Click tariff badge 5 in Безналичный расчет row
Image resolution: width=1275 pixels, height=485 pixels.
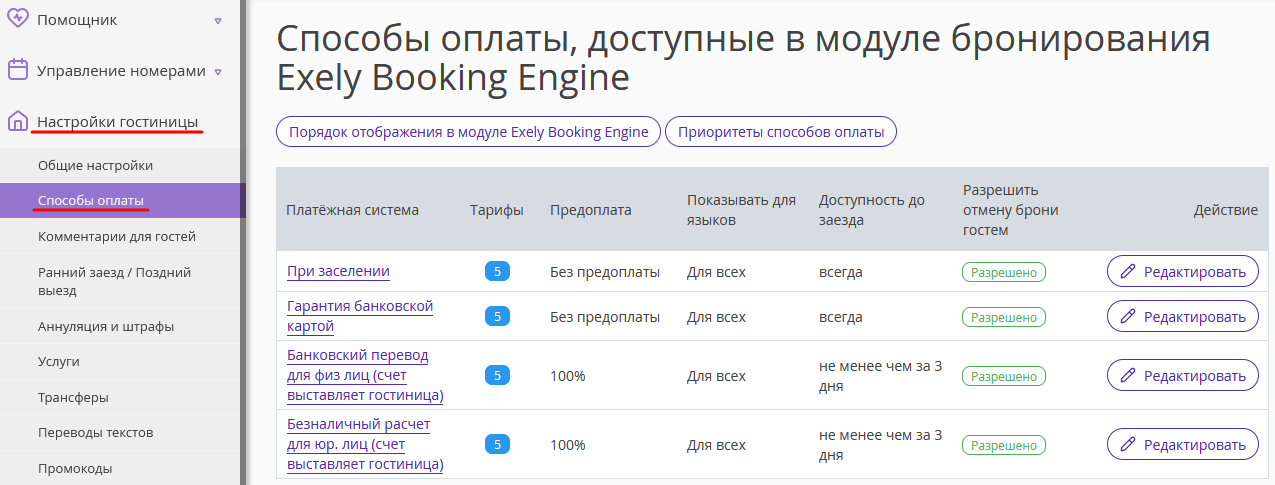(x=497, y=444)
